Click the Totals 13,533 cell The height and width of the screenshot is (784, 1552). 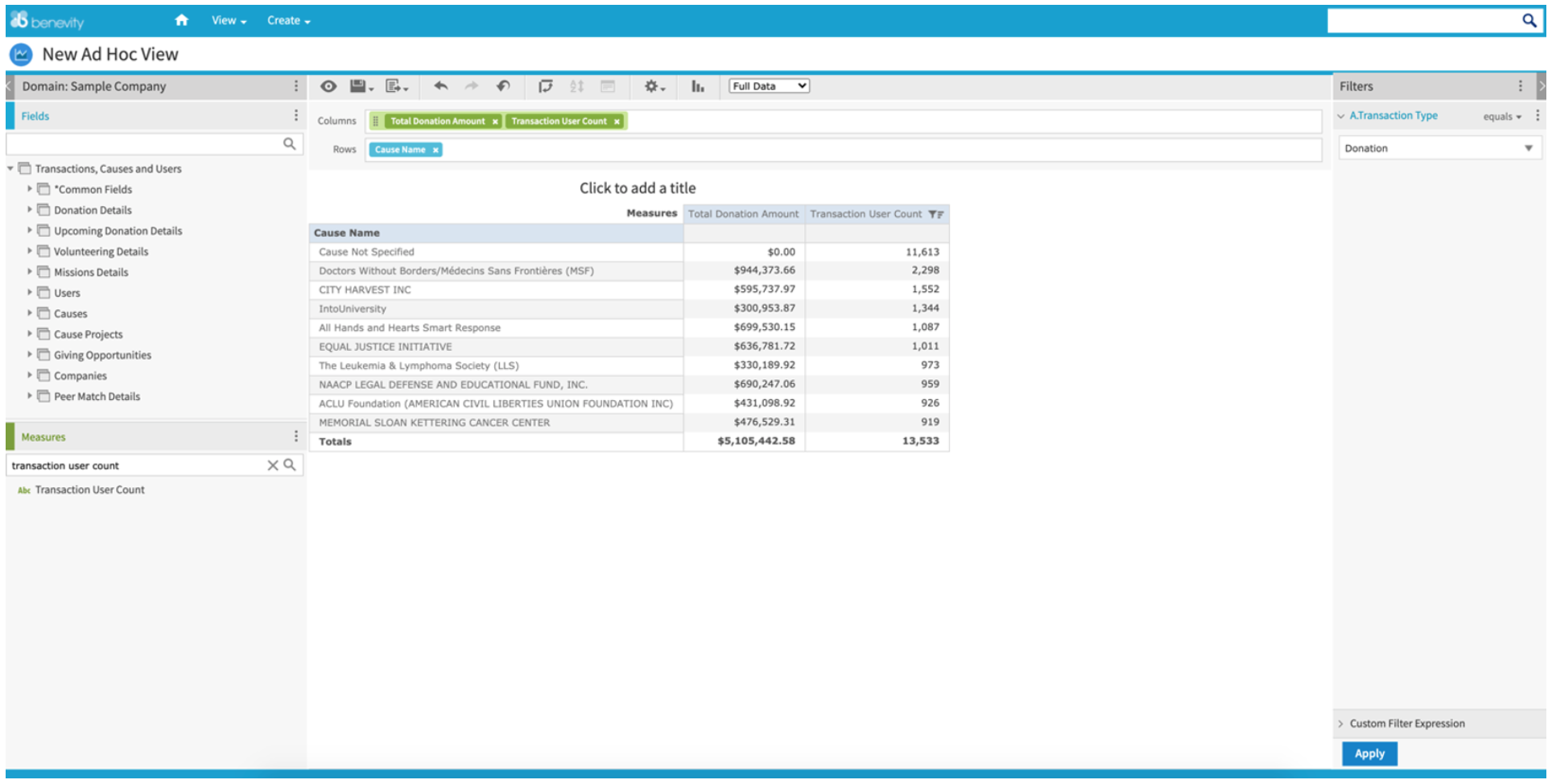point(920,441)
